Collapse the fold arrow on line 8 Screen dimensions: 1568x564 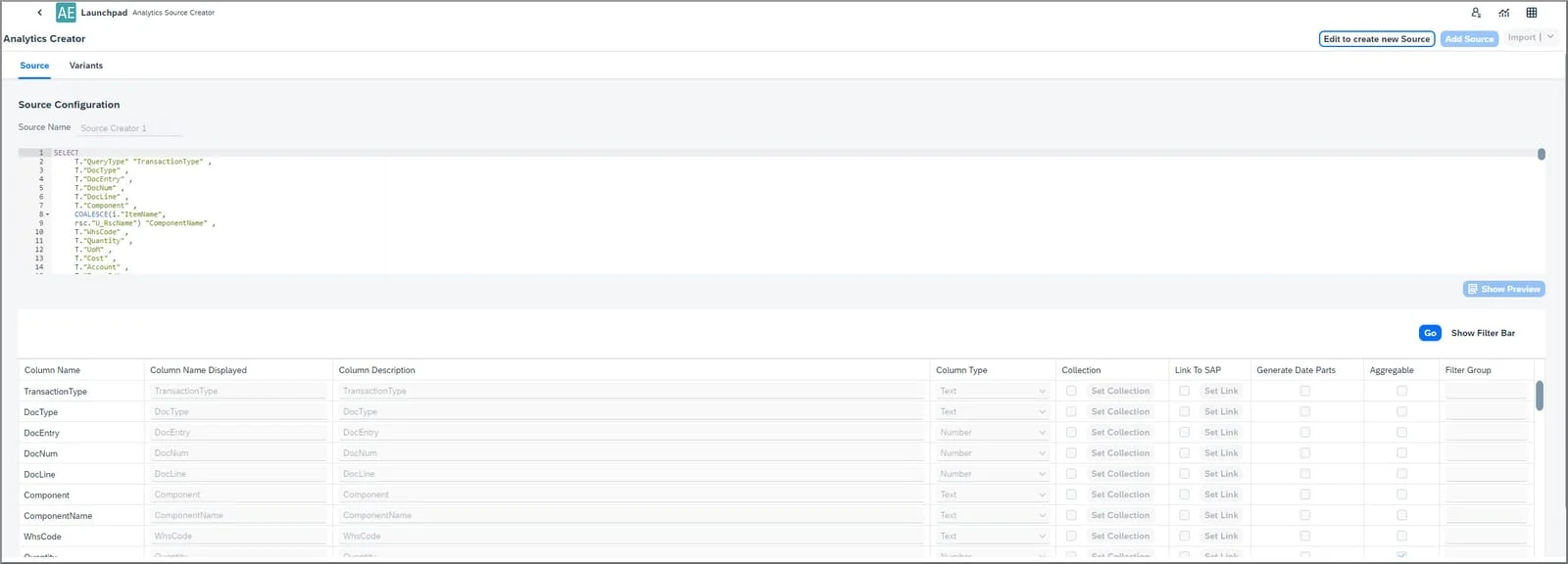tap(47, 214)
